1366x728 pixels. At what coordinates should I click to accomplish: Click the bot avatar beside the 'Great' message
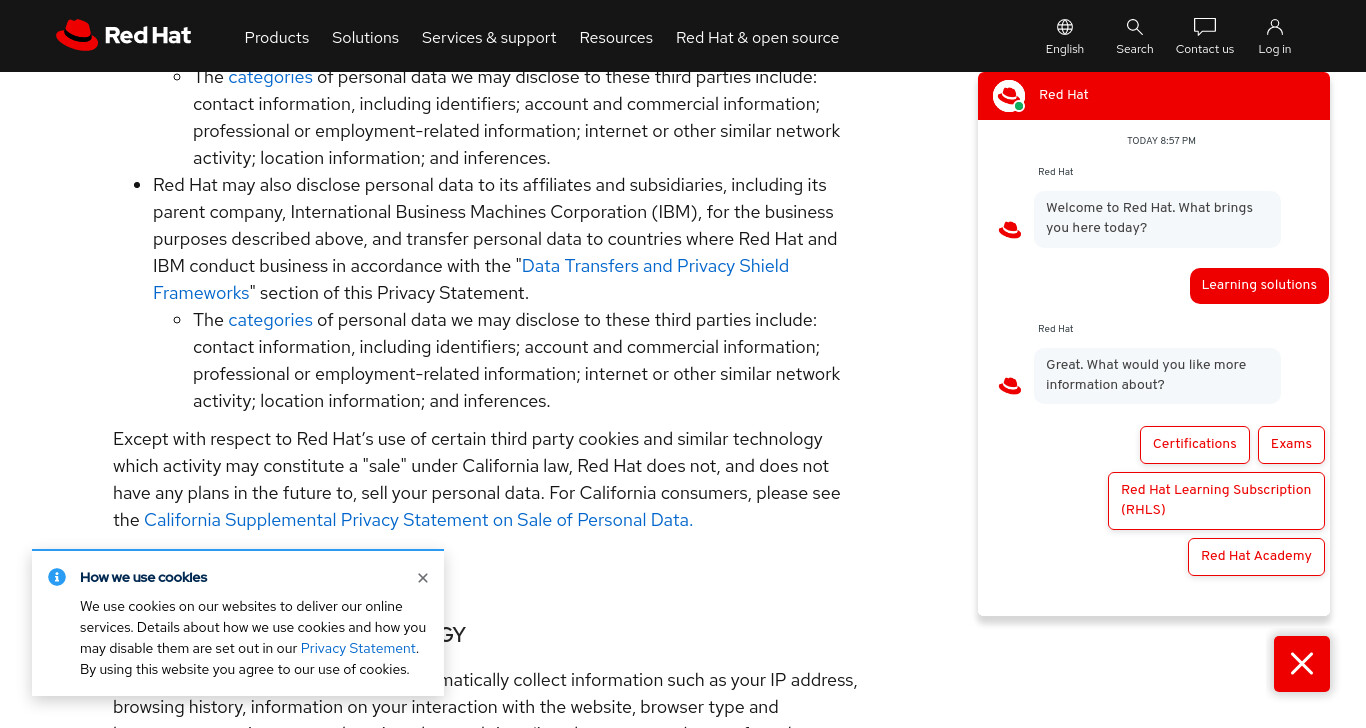click(1010, 386)
